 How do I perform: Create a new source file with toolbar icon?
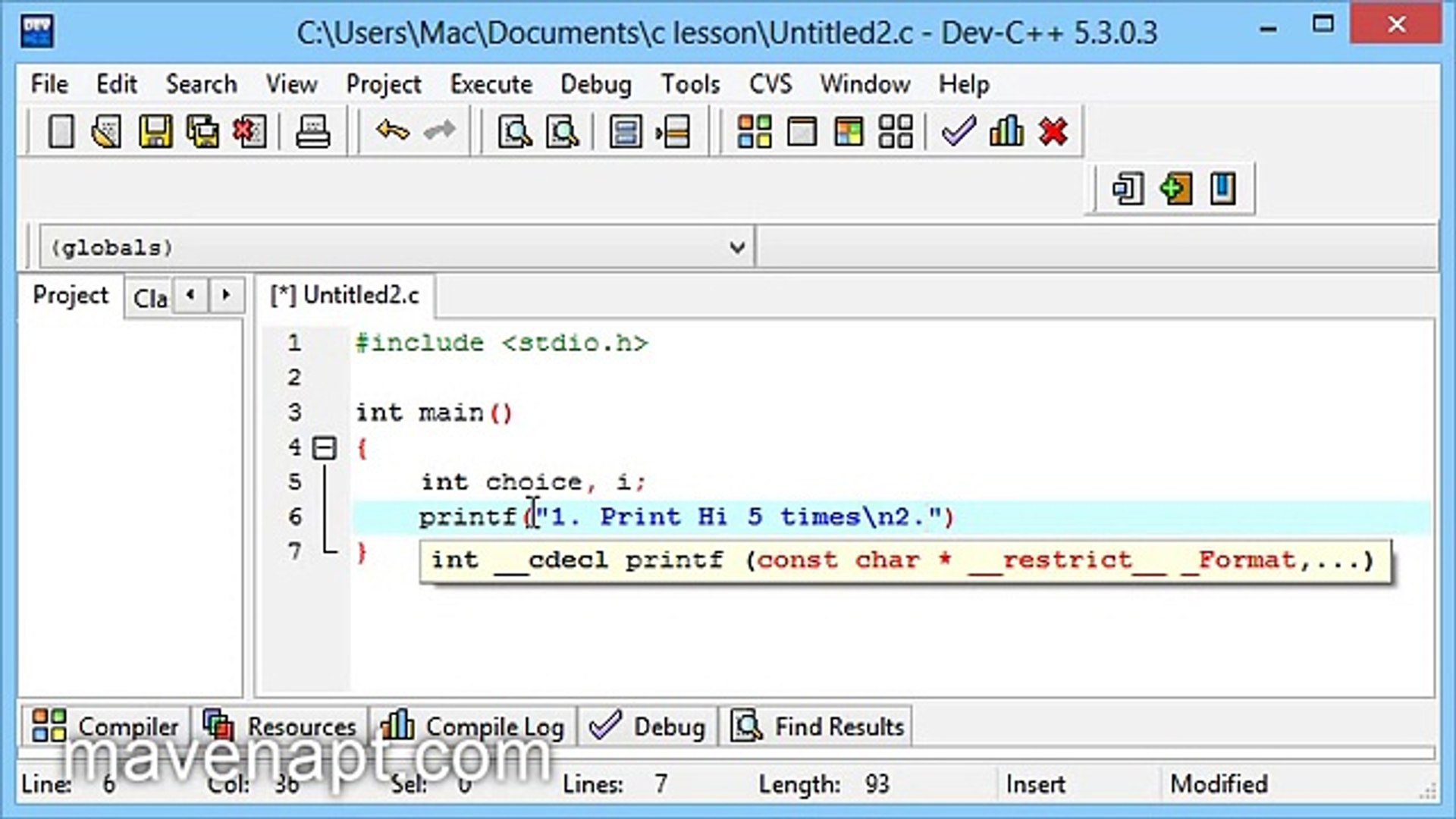pyautogui.click(x=61, y=132)
